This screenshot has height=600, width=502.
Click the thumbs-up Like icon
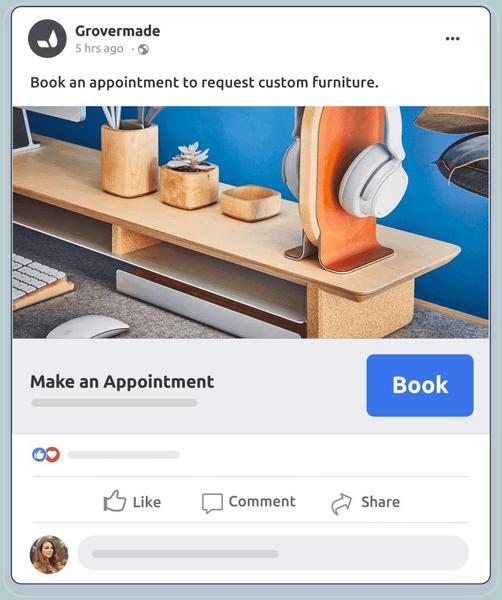pyautogui.click(x=114, y=501)
